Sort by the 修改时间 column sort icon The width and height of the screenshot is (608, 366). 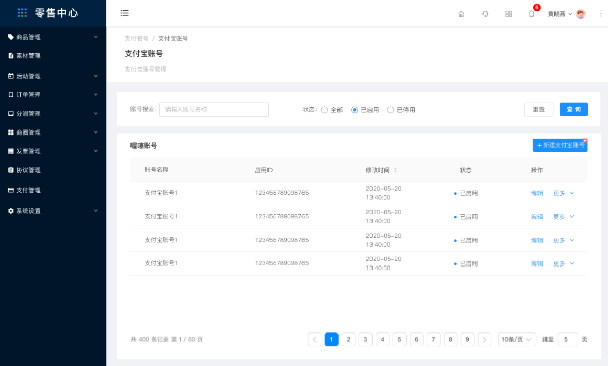395,170
